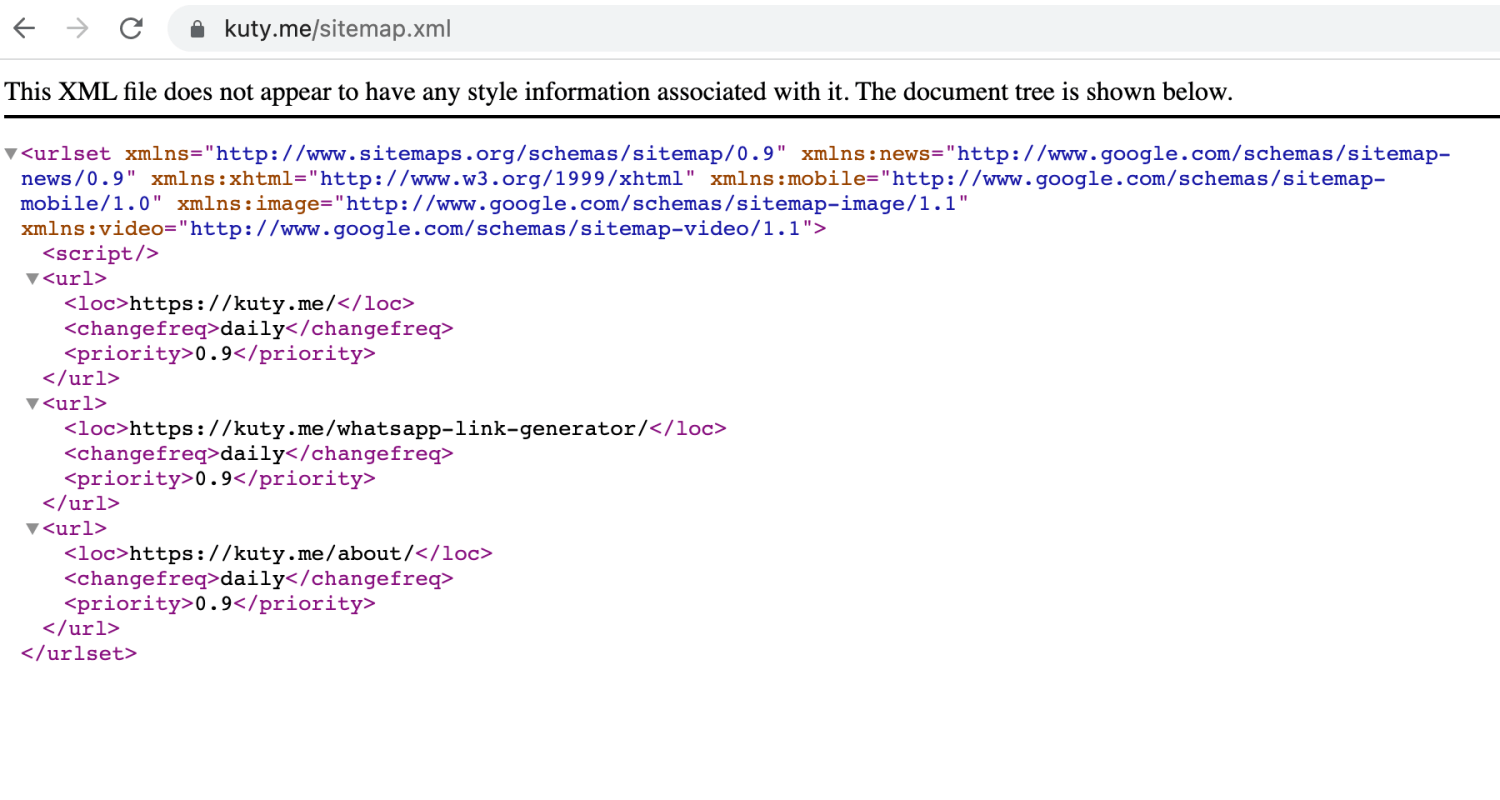Collapse the url node for https://kuty.me/
1500x800 pixels.
click(33, 279)
